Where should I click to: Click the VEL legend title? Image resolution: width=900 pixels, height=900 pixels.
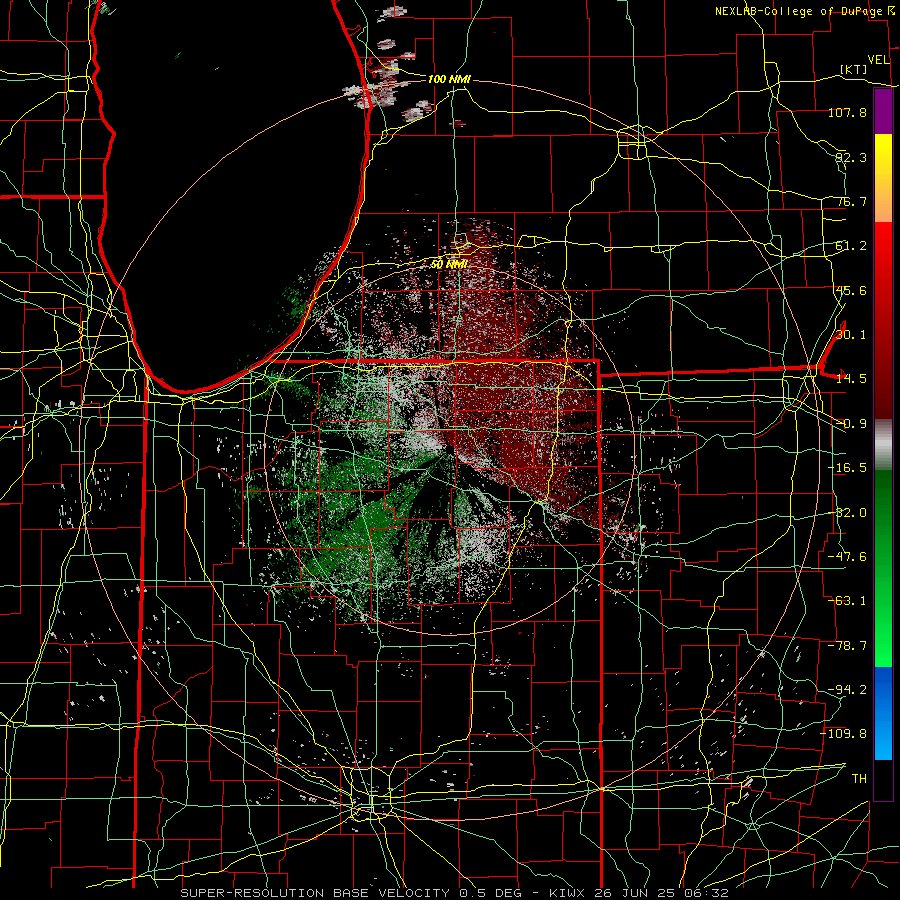click(x=878, y=59)
